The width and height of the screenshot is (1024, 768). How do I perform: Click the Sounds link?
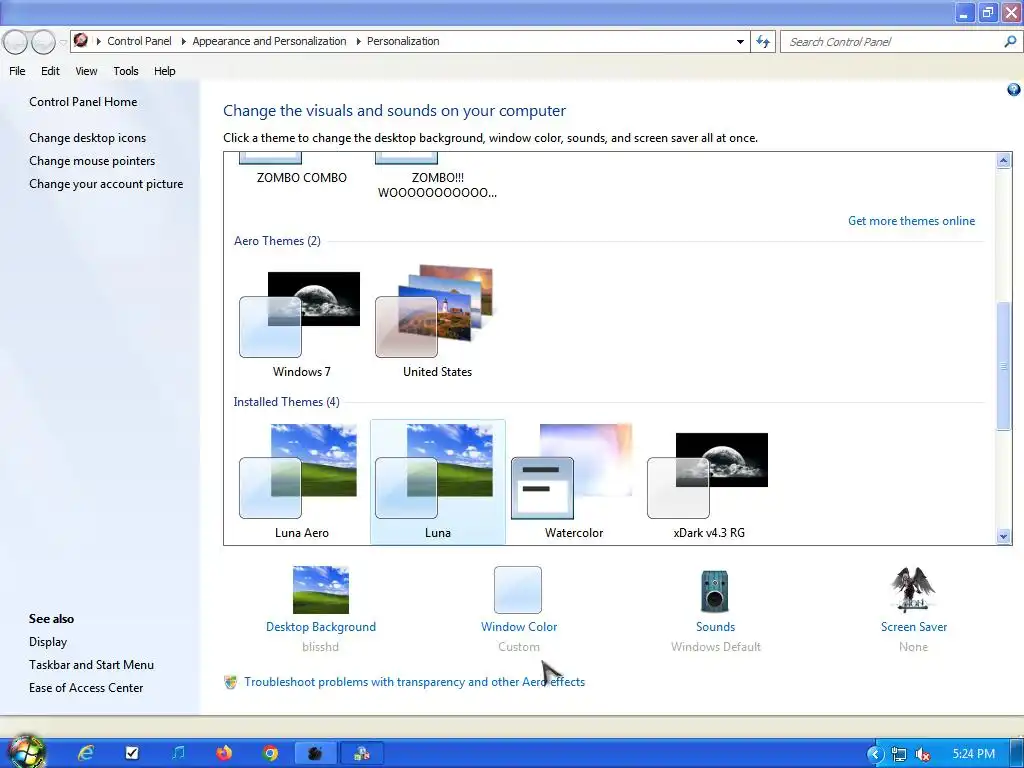coord(715,627)
